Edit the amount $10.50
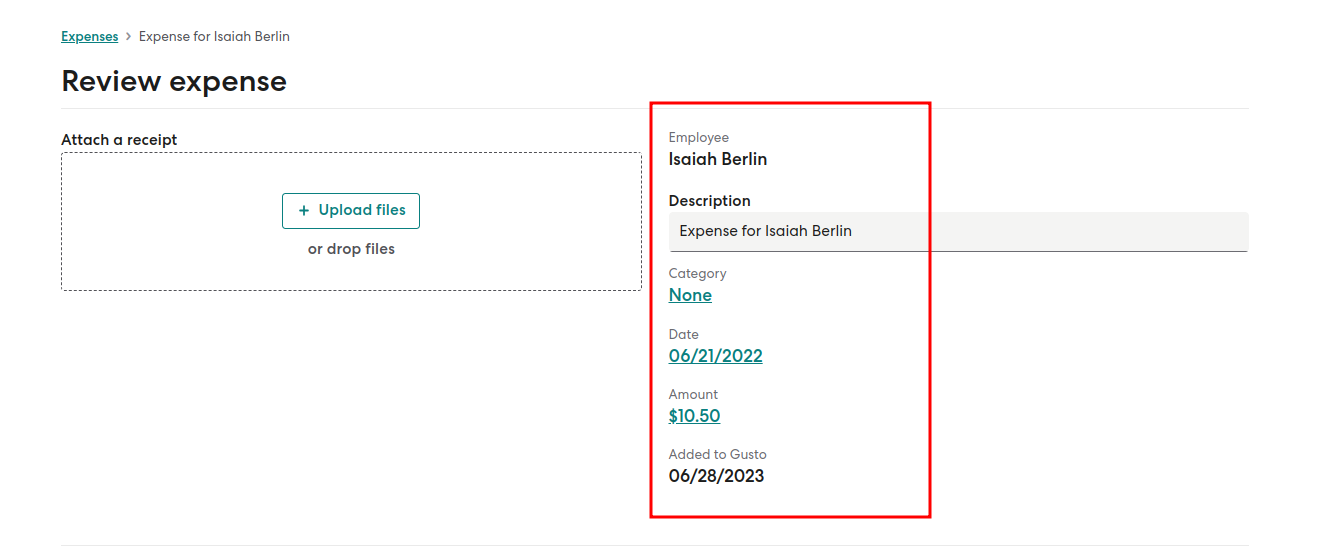 point(694,416)
